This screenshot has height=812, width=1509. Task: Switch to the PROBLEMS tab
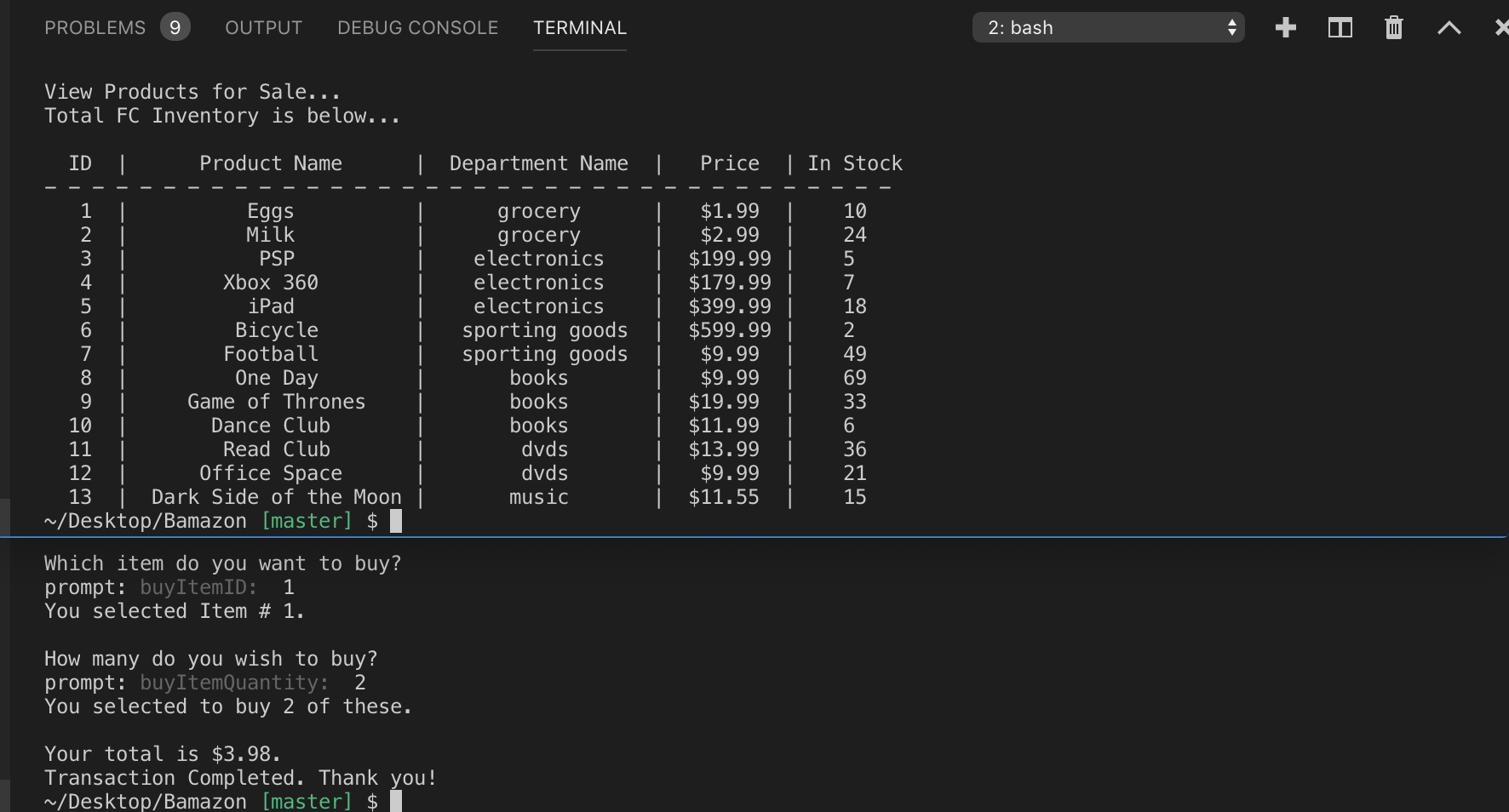(x=95, y=28)
